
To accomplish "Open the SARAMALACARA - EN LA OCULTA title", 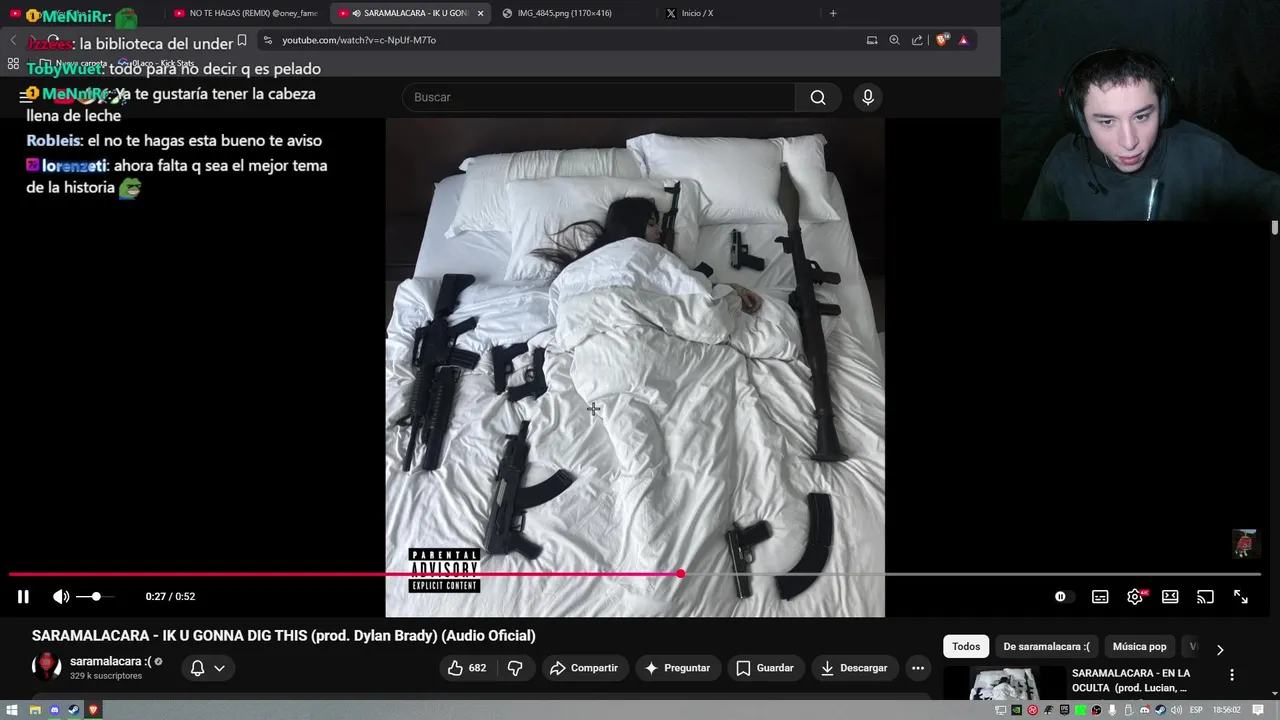I will click(1131, 680).
